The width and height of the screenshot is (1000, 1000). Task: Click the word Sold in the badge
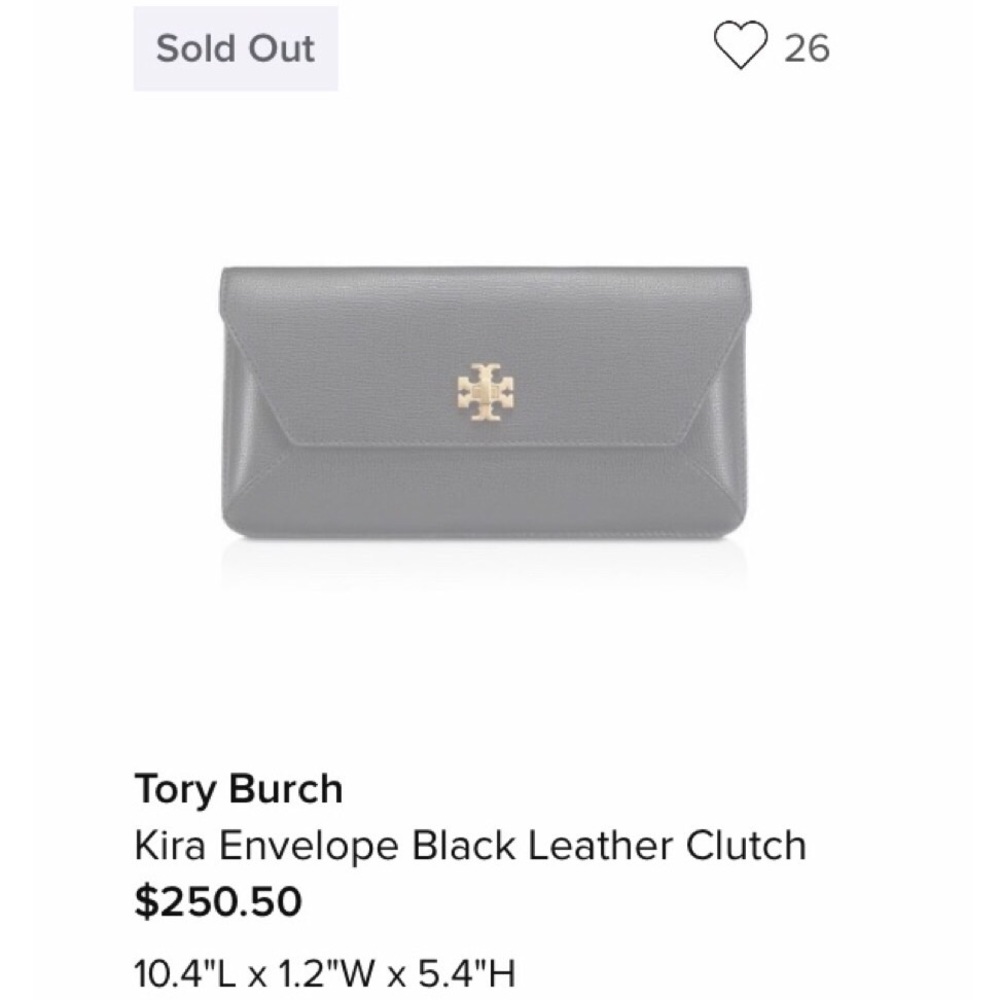[x=190, y=48]
